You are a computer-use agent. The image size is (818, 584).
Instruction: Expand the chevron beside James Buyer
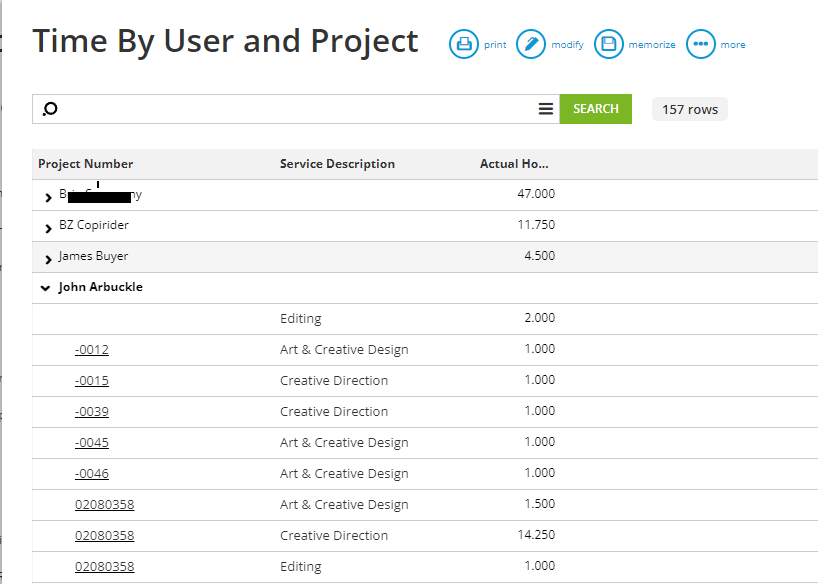click(x=48, y=259)
